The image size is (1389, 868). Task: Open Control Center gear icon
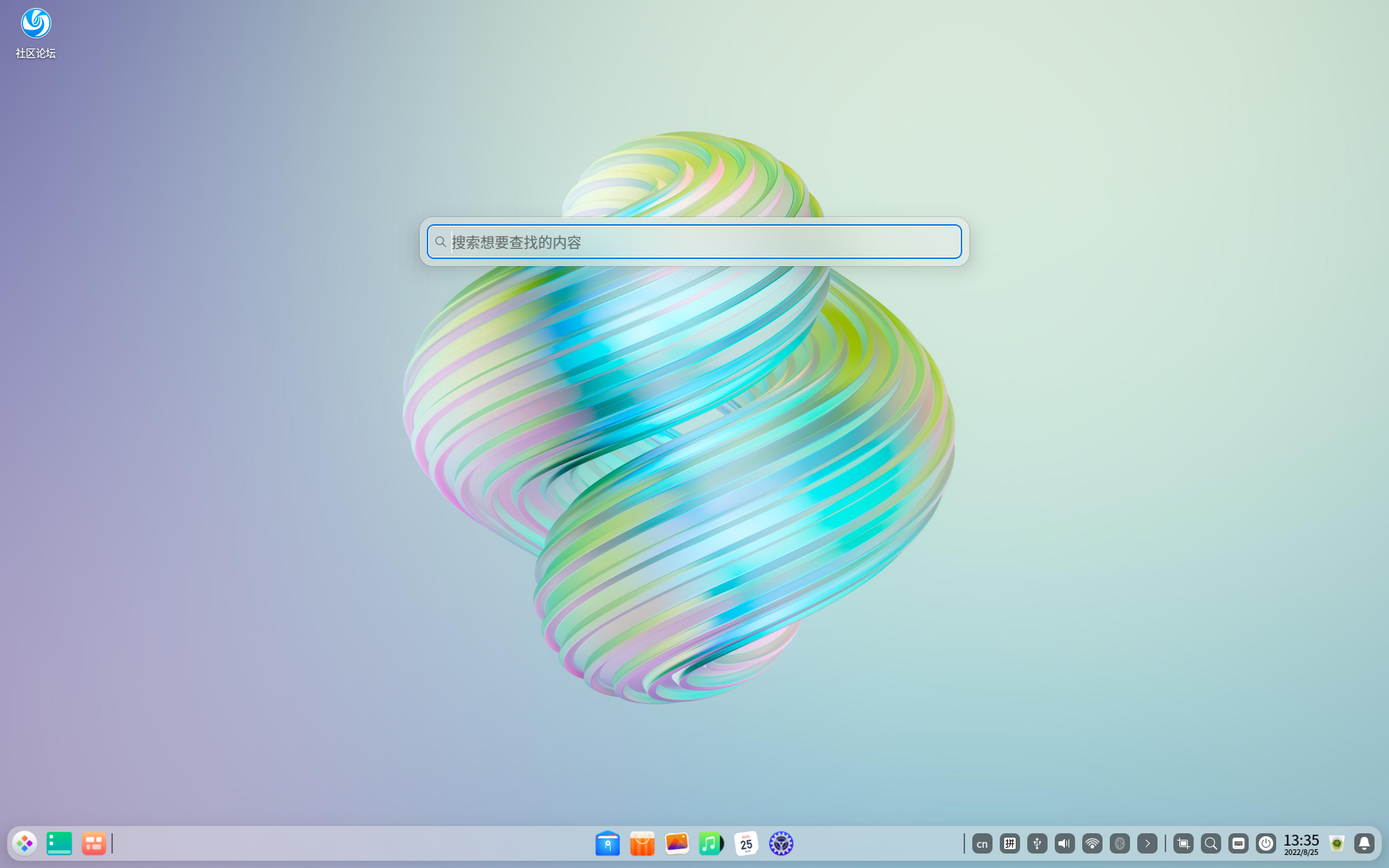coord(781,843)
